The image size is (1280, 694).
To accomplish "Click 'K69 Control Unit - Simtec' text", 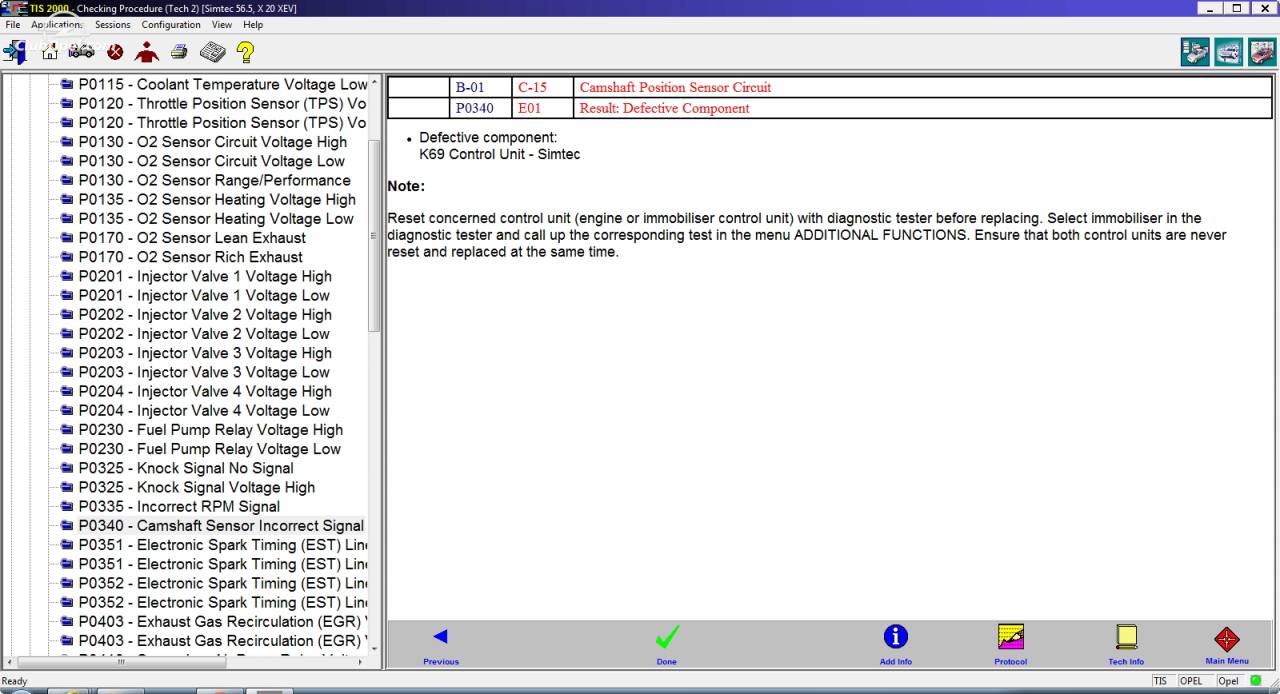I will (x=499, y=154).
